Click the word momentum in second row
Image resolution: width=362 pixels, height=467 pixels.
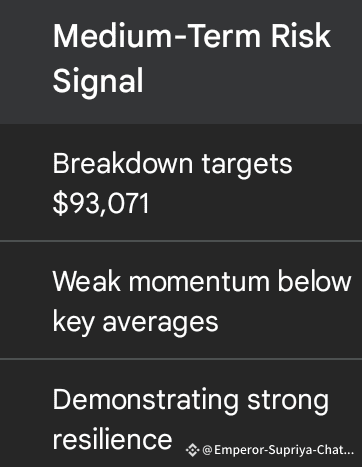click(x=199, y=282)
